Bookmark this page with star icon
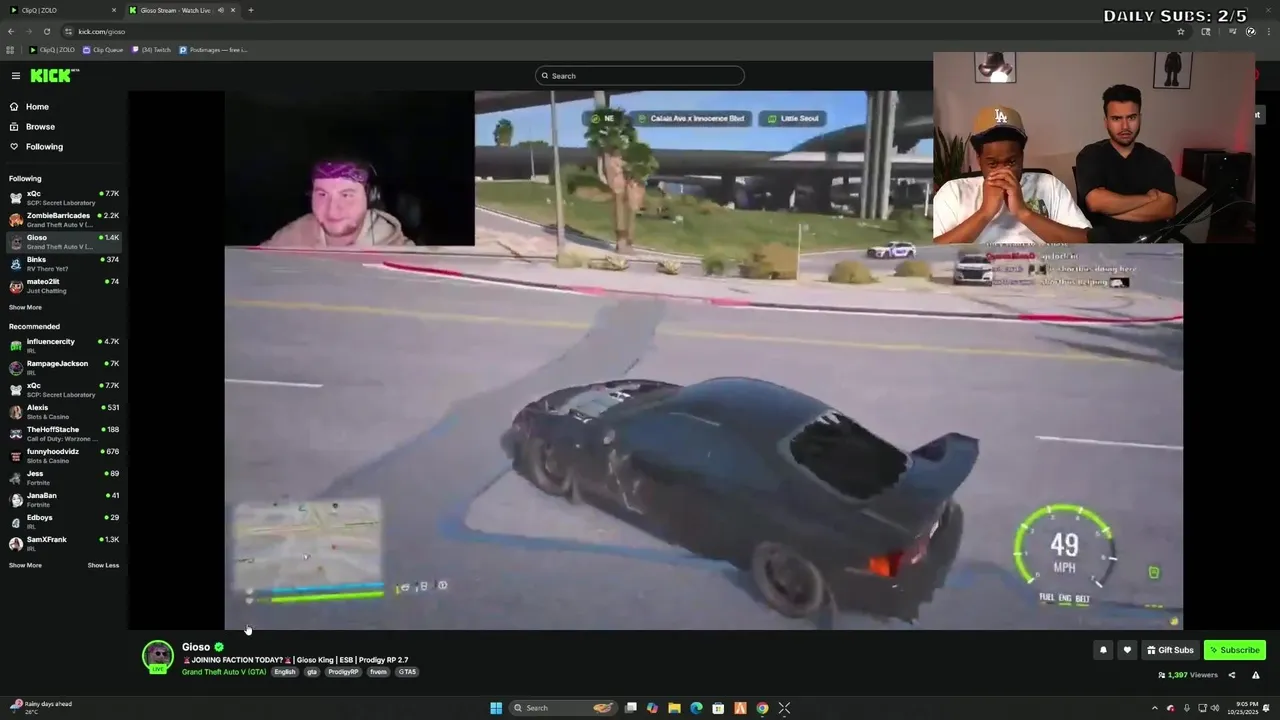Viewport: 1280px width, 720px height. click(1181, 31)
